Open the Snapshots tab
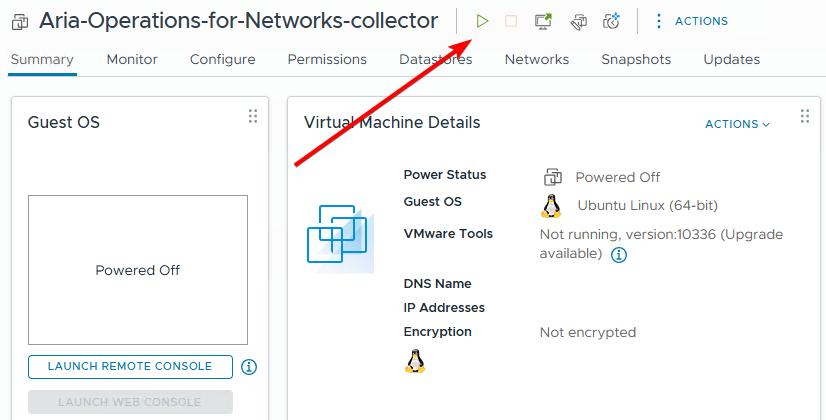 (x=636, y=60)
